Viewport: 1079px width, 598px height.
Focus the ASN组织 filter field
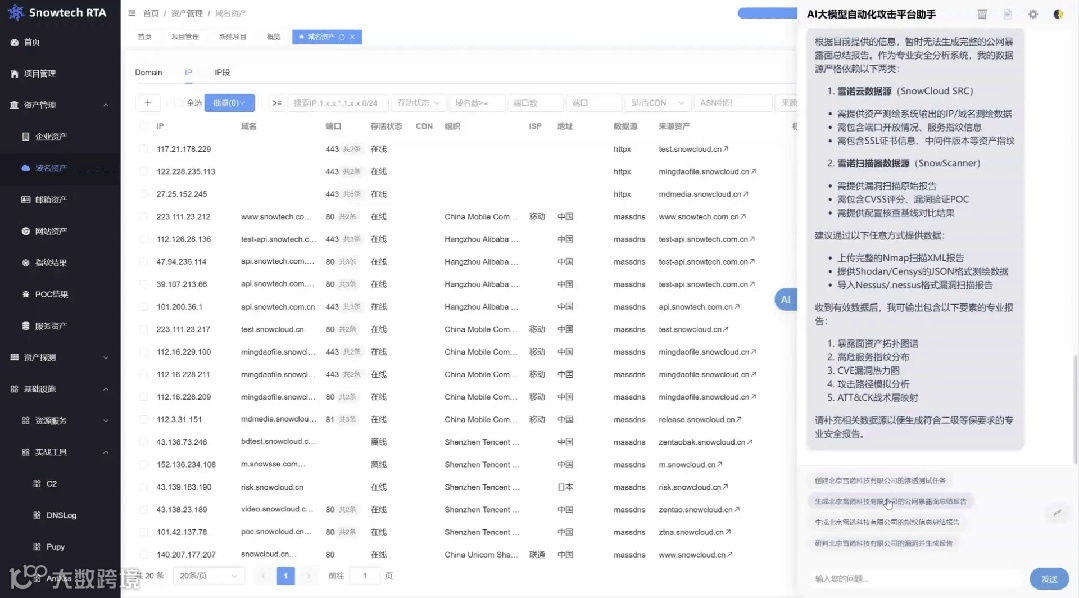(732, 103)
